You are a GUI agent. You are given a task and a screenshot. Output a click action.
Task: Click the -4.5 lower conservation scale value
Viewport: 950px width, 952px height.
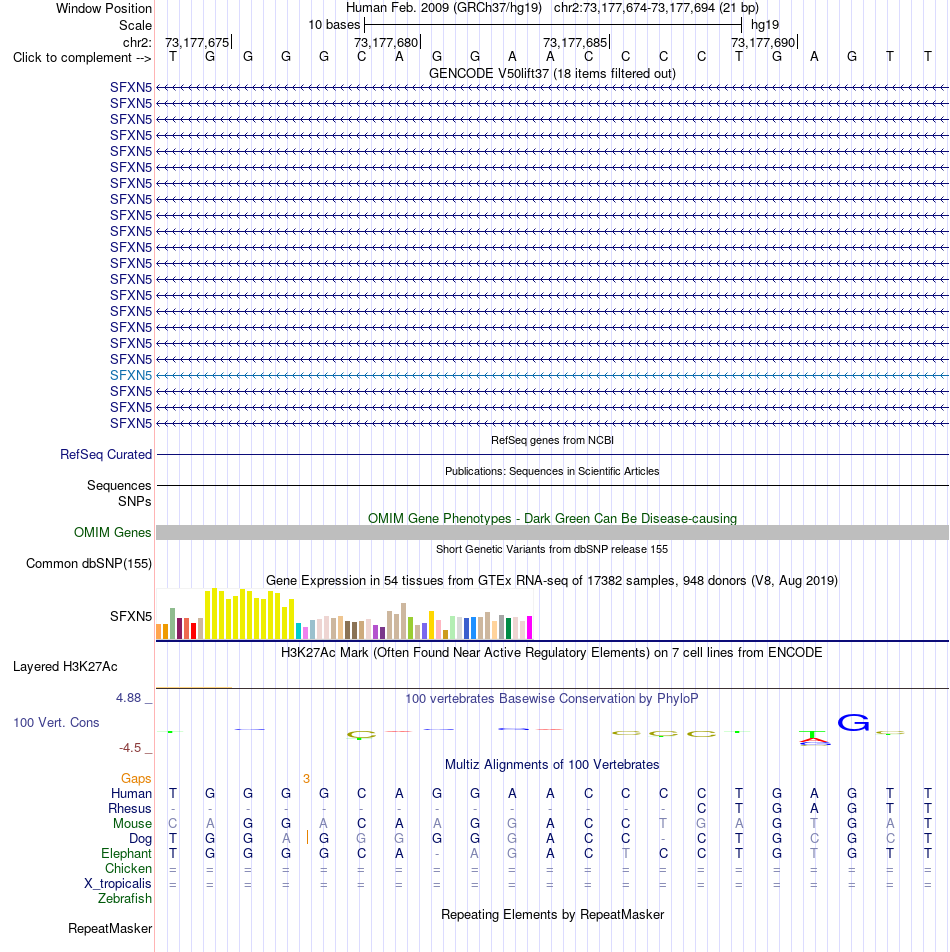tap(130, 748)
